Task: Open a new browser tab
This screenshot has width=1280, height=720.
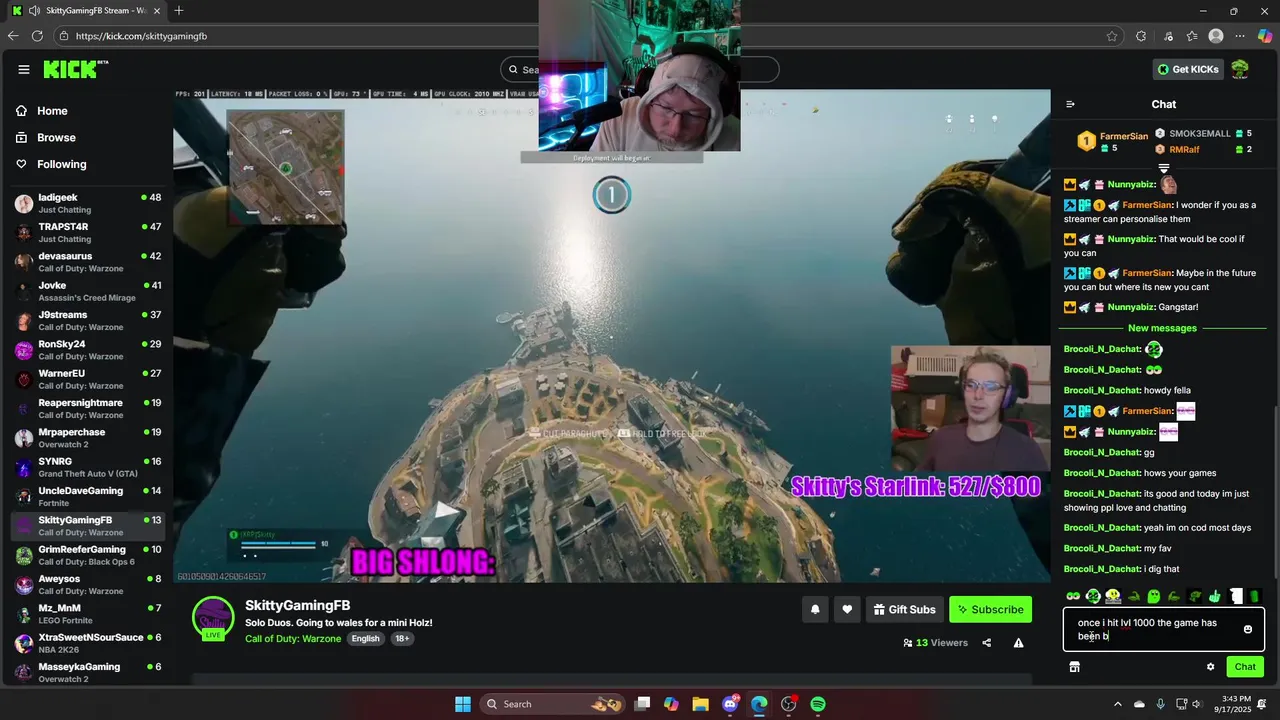Action: pos(179,11)
